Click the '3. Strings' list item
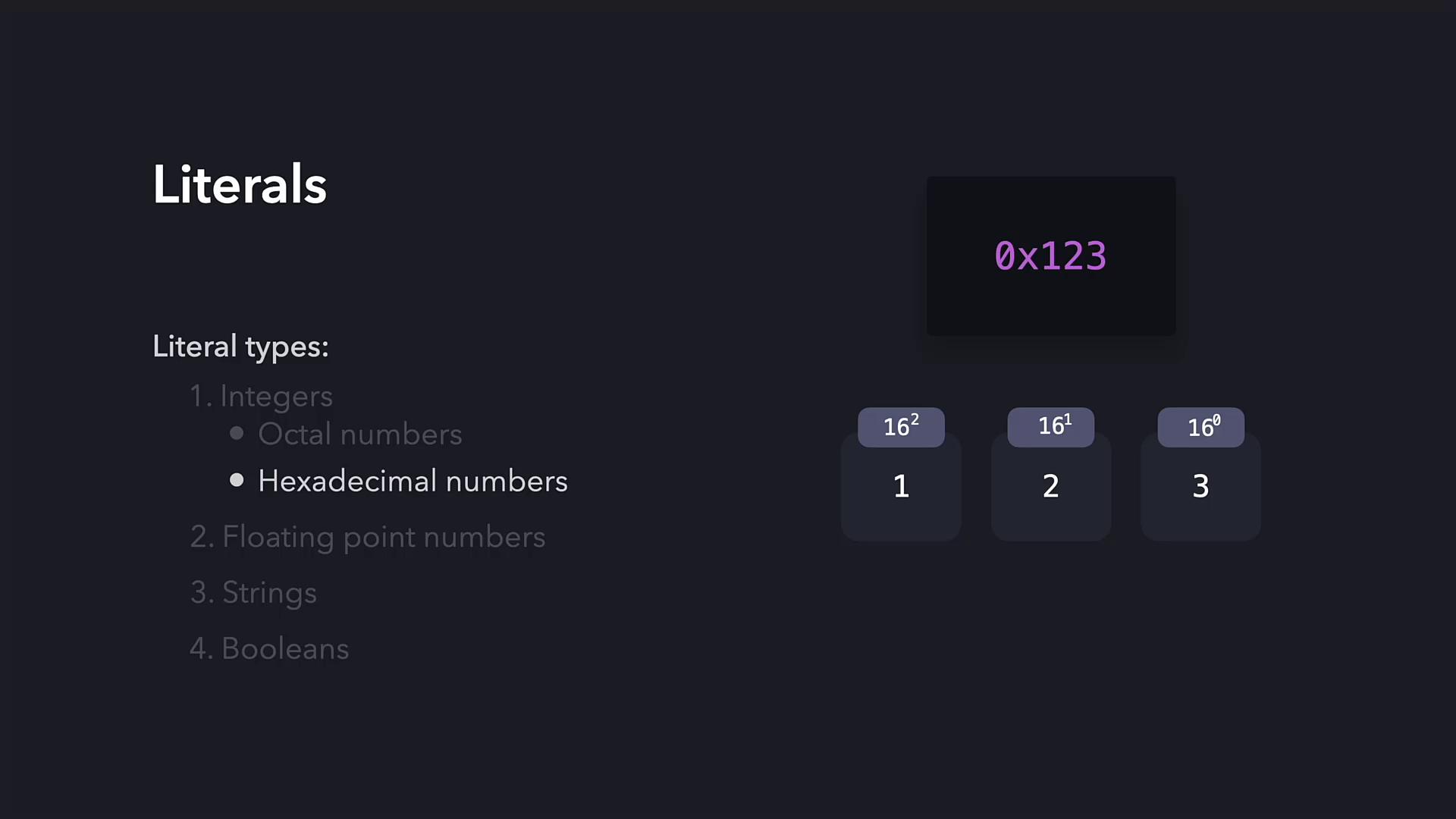This screenshot has width=1456, height=819. point(253,592)
